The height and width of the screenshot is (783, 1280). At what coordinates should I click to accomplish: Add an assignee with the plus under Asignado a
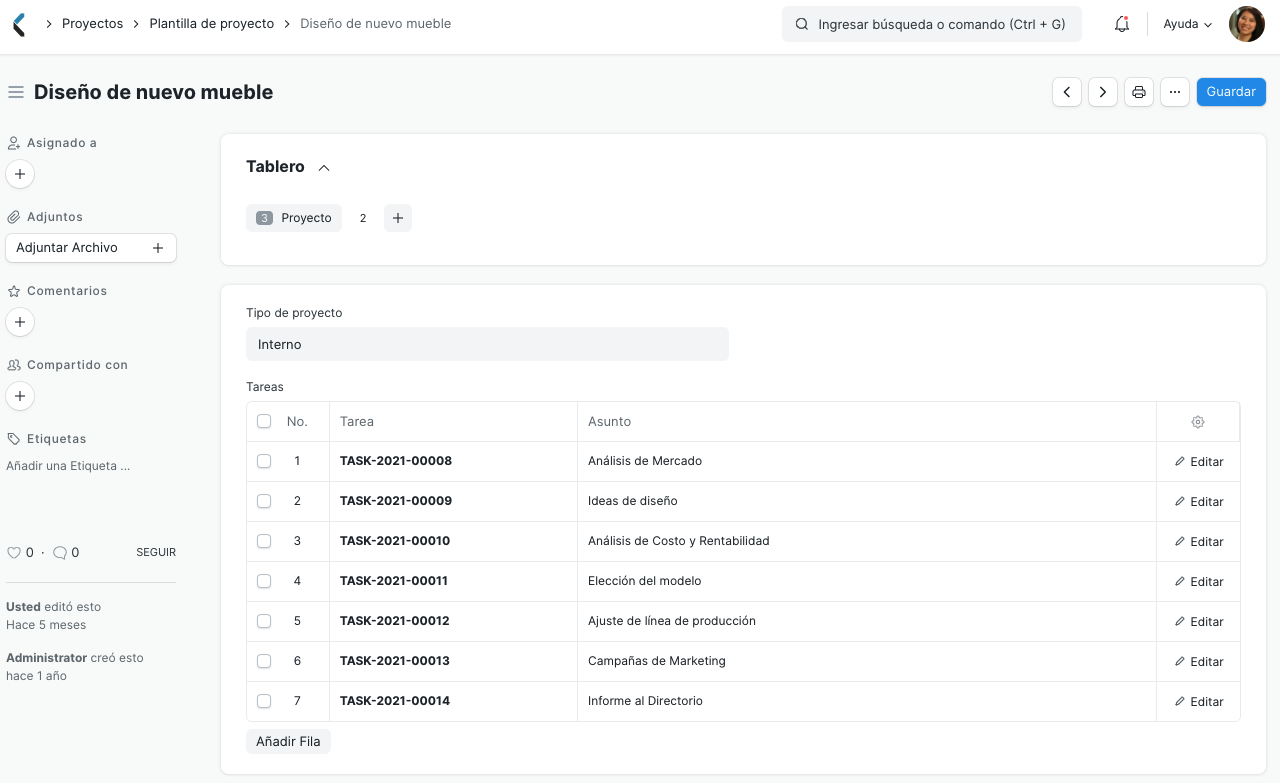[x=19, y=173]
